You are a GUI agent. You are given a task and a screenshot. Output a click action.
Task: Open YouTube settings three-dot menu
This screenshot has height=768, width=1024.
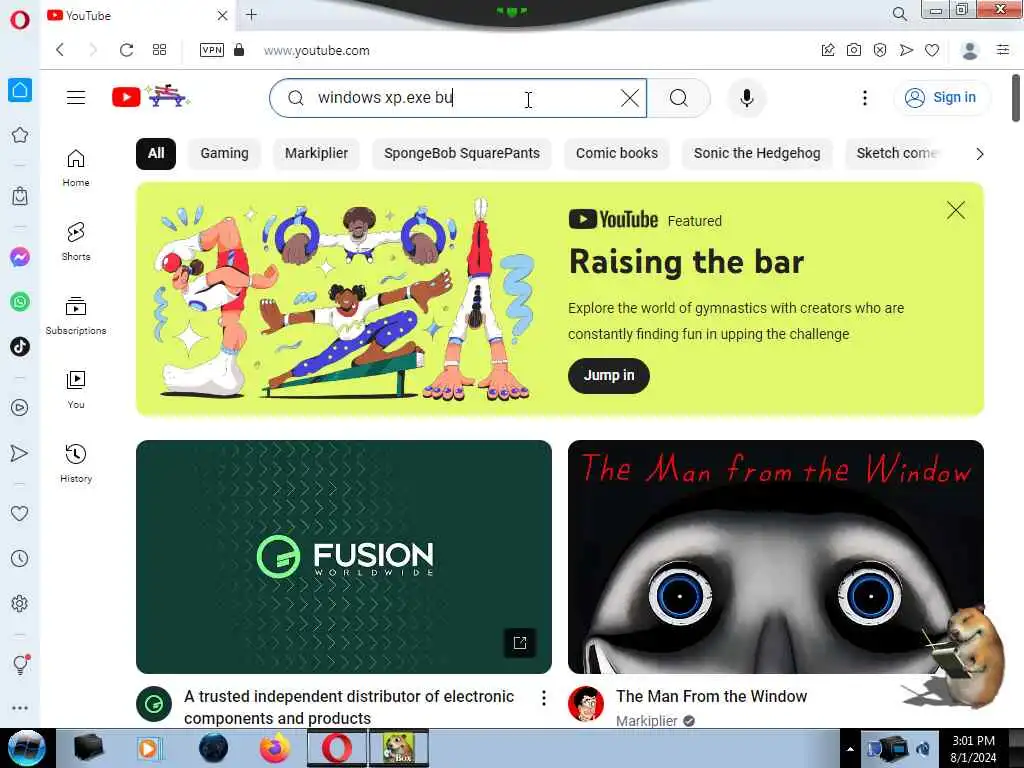[x=865, y=98]
